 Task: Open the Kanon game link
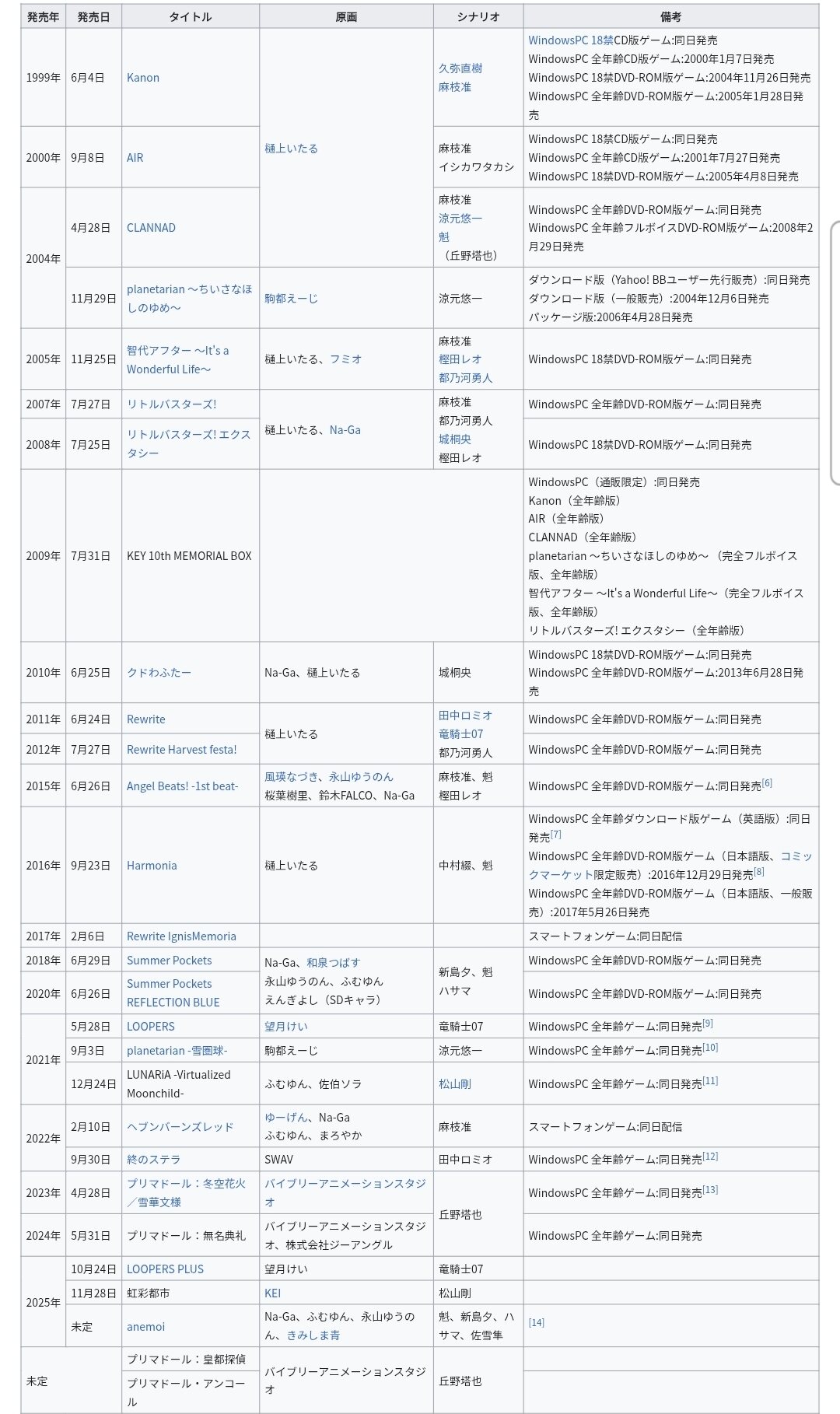coord(143,78)
